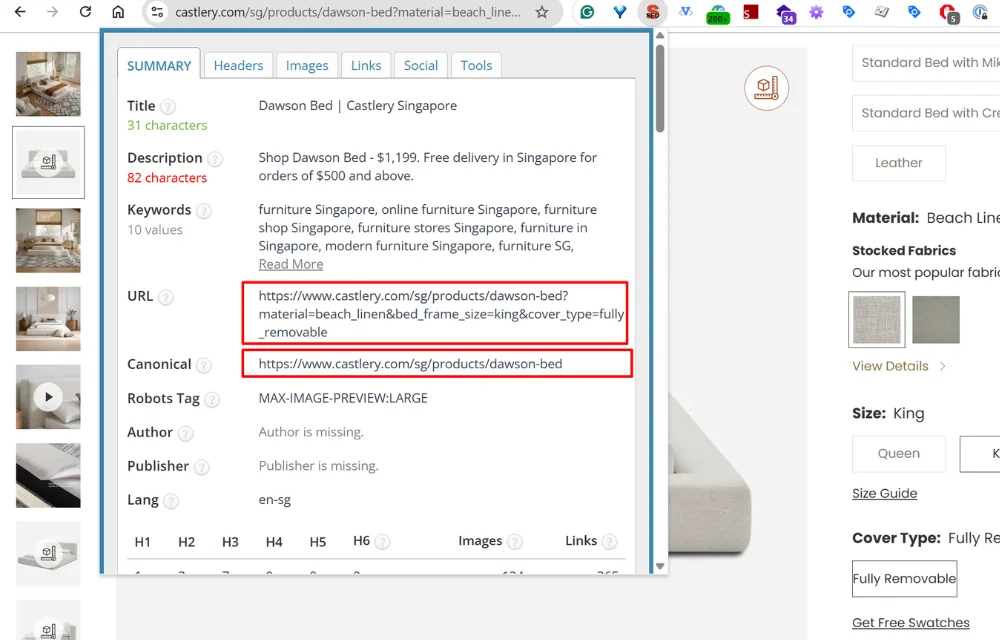Screen dimensions: 1000x640
Task: Open the SEO META in 1 CLICK extension
Action: coord(652,13)
